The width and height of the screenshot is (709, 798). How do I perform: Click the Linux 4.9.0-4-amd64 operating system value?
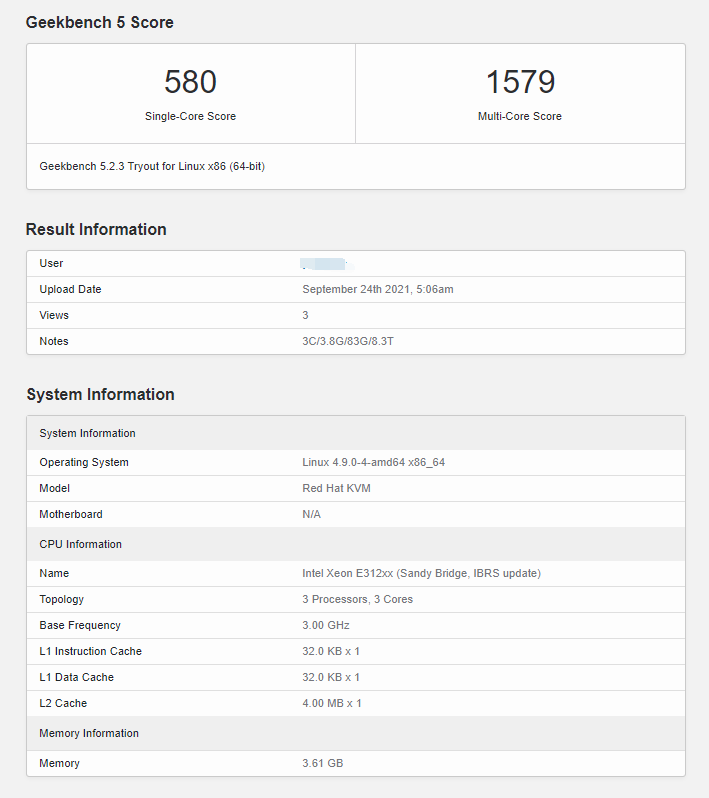[374, 462]
